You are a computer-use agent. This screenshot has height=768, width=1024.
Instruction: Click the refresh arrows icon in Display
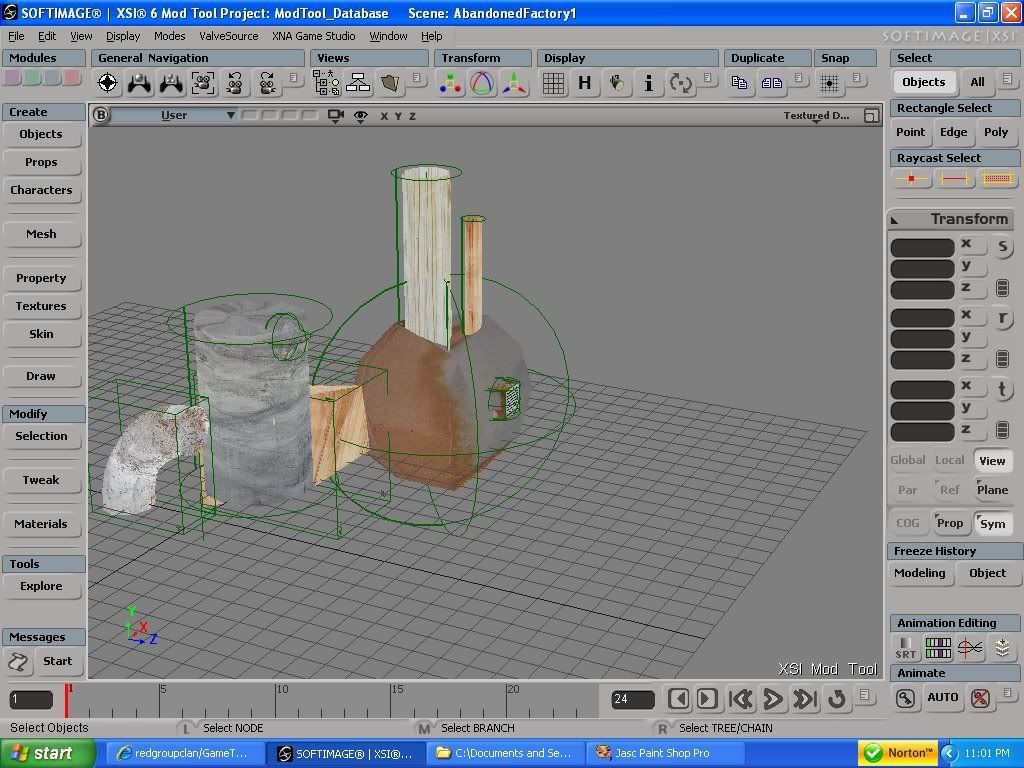coord(680,83)
